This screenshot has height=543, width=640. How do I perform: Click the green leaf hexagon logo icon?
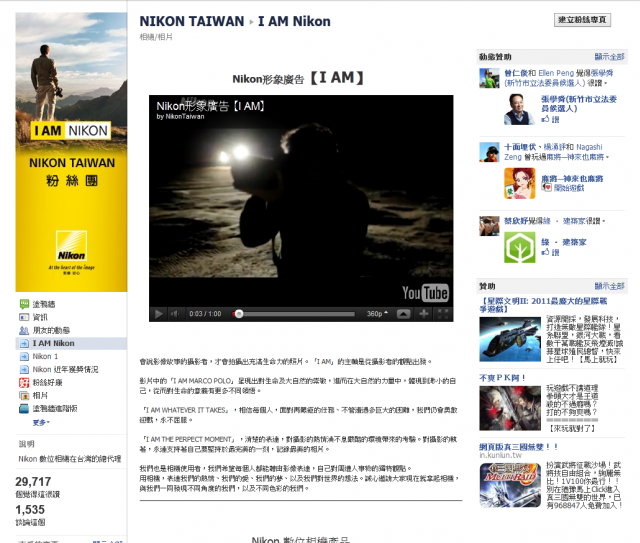pyautogui.click(x=519, y=247)
